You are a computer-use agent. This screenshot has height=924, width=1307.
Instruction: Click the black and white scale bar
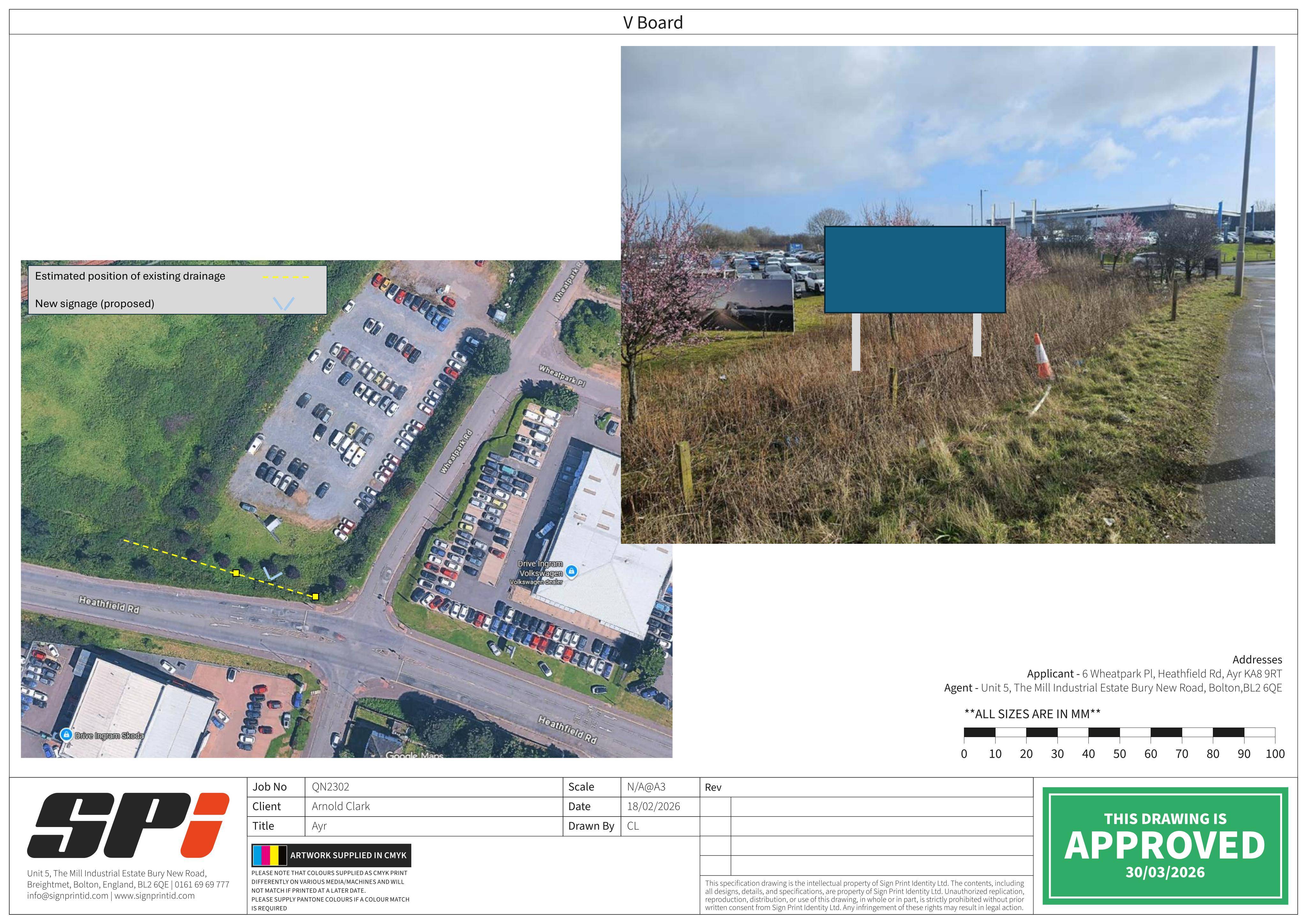point(1119,732)
